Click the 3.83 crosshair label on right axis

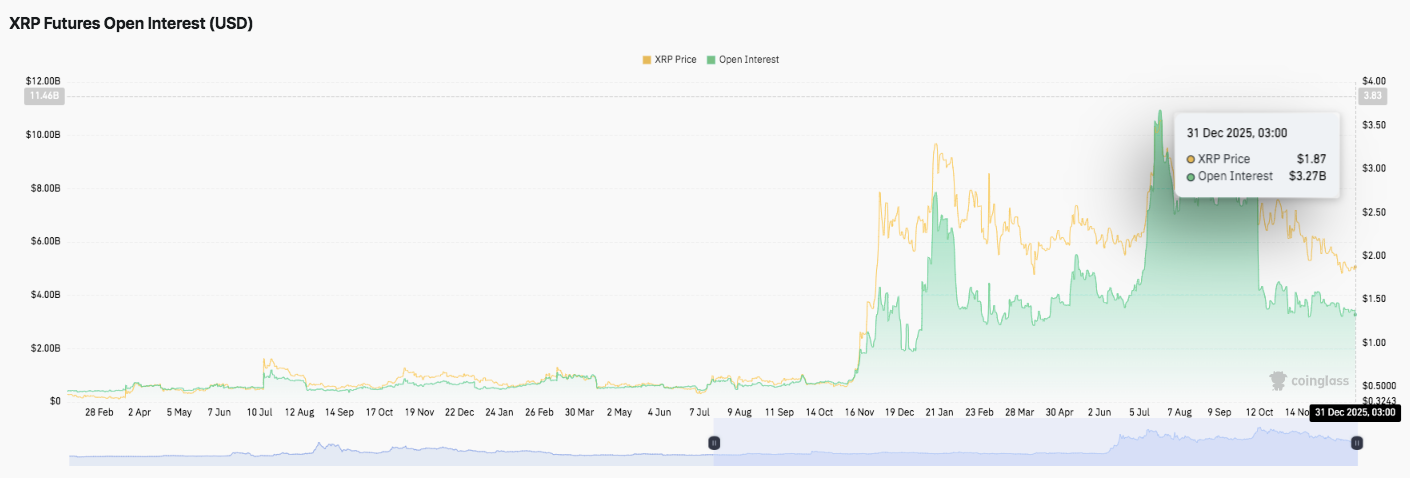(1370, 96)
